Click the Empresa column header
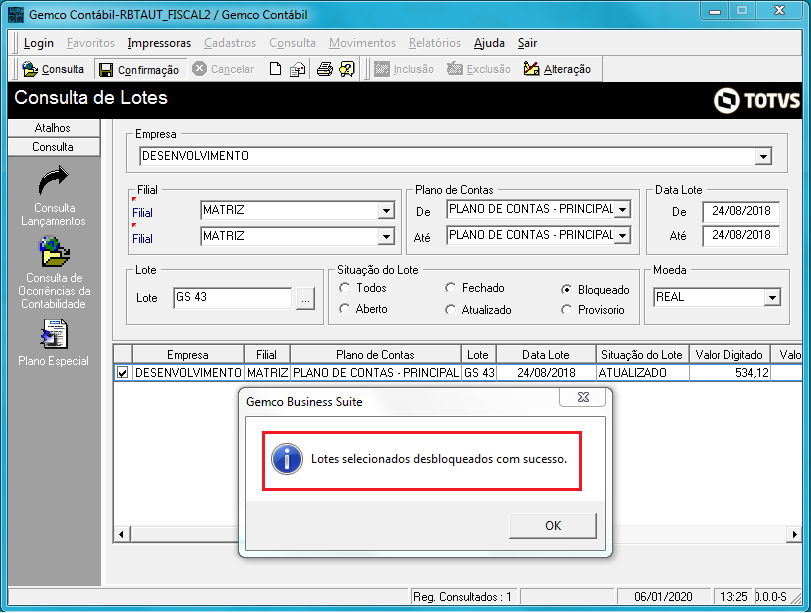This screenshot has width=811, height=613. click(x=188, y=355)
